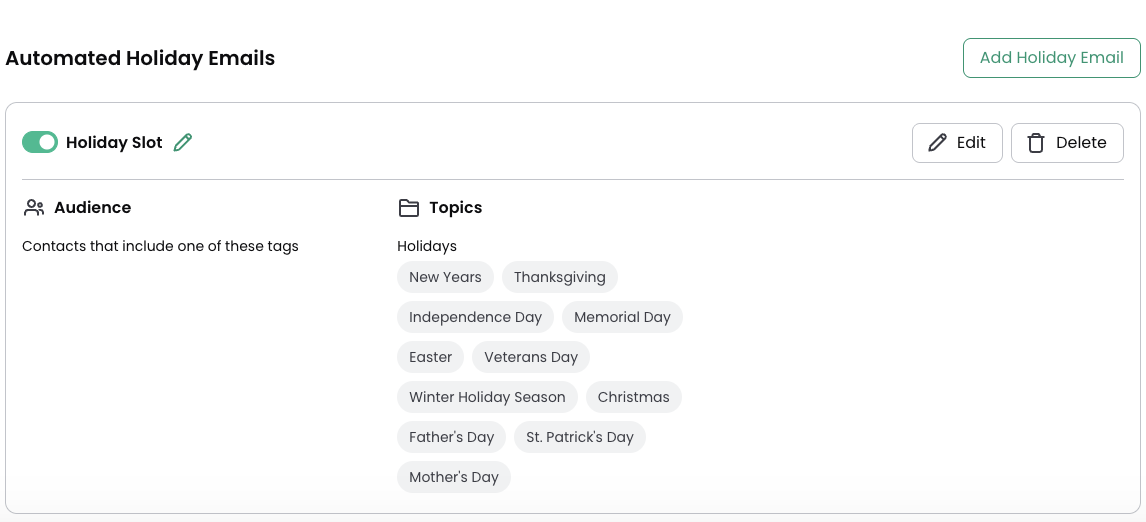Click the Delete button with trash icon
This screenshot has height=522, width=1146.
(x=1067, y=143)
